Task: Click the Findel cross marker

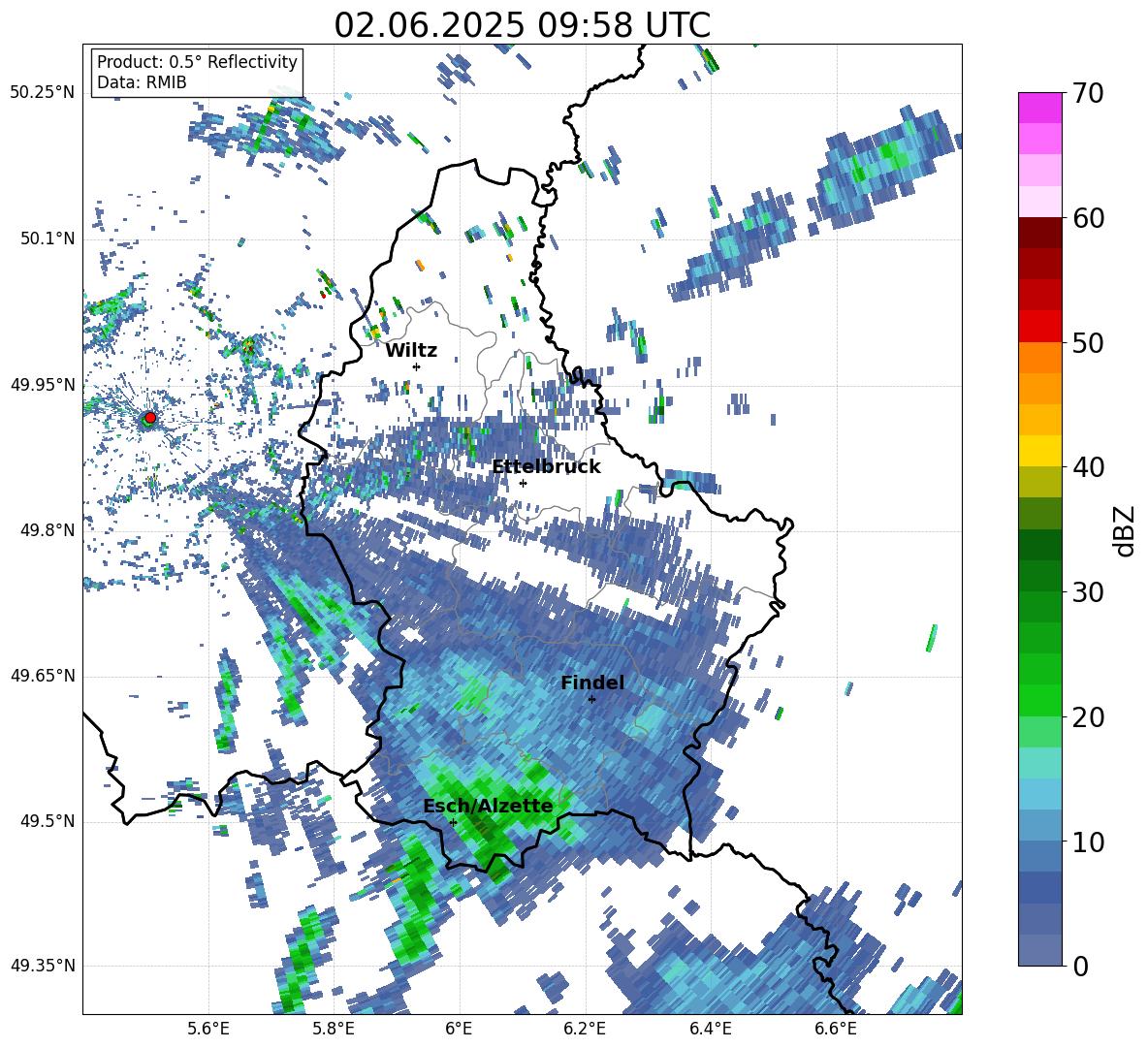Action: click(591, 700)
